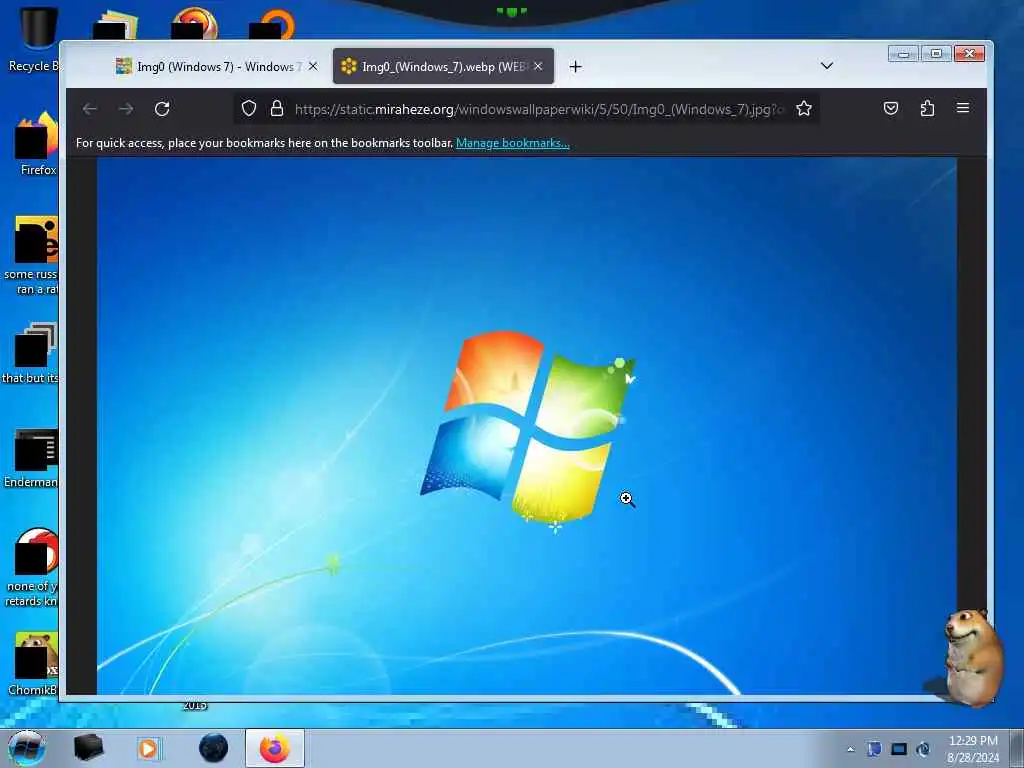This screenshot has height=768, width=1024.
Task: Minimize the Firefox window
Action: [x=903, y=54]
